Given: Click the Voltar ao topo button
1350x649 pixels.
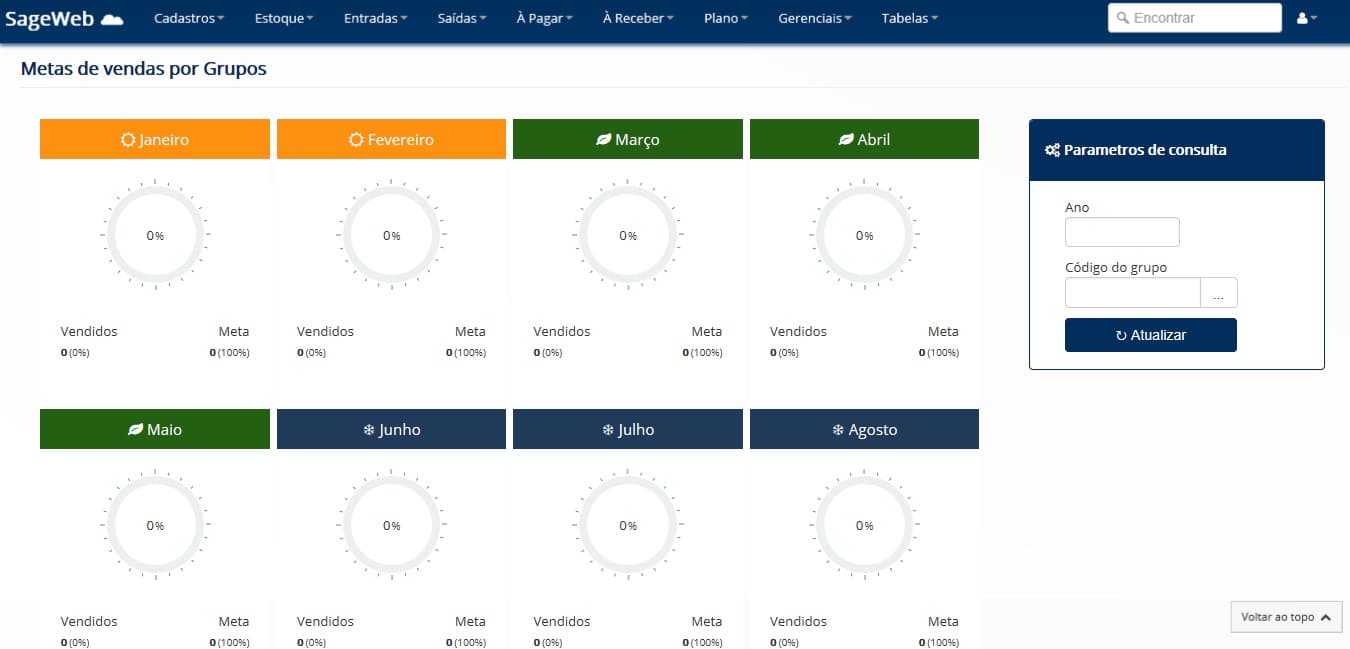Looking at the screenshot, I should (1285, 617).
